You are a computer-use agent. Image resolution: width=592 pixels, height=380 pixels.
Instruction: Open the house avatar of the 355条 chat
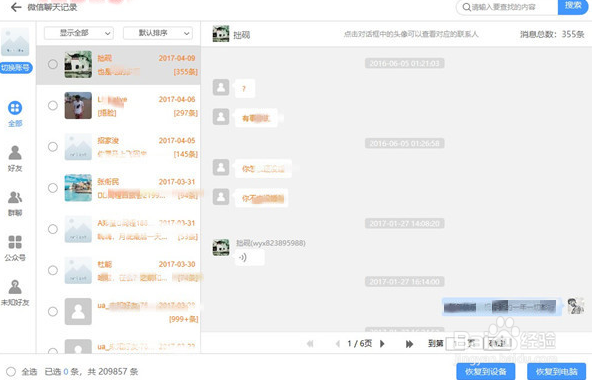pos(78,65)
